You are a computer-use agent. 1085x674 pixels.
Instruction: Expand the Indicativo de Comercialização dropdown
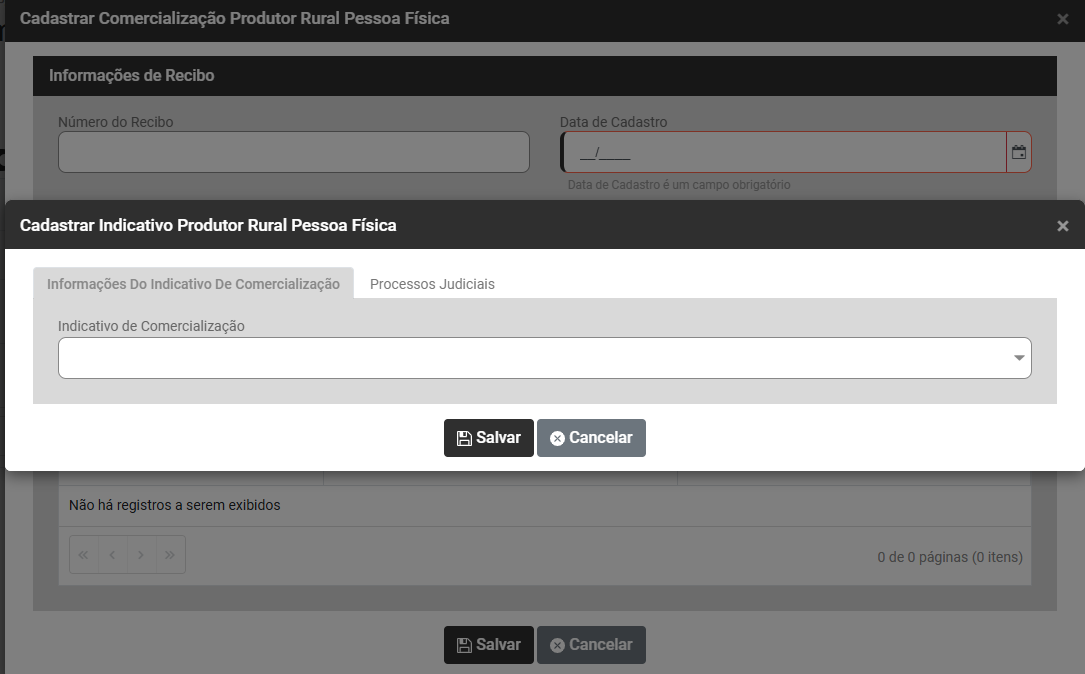1019,358
